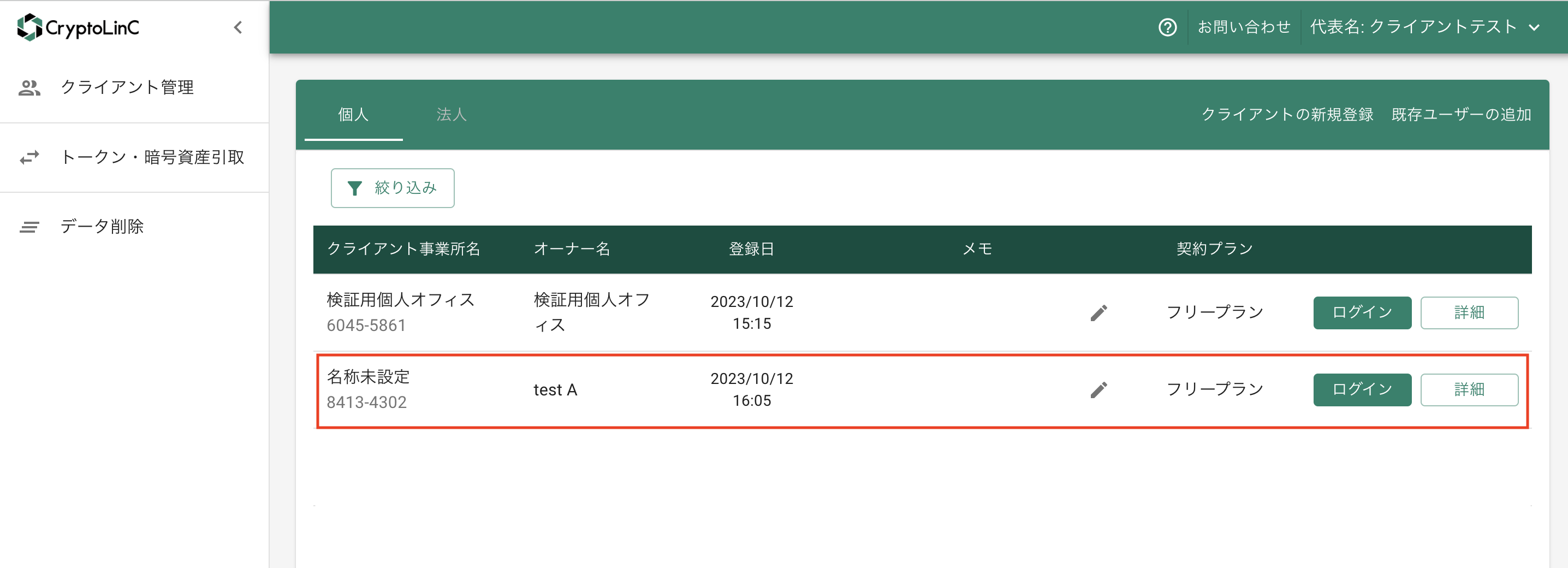Edit memo pencil for 名称未設定 row

click(1098, 389)
